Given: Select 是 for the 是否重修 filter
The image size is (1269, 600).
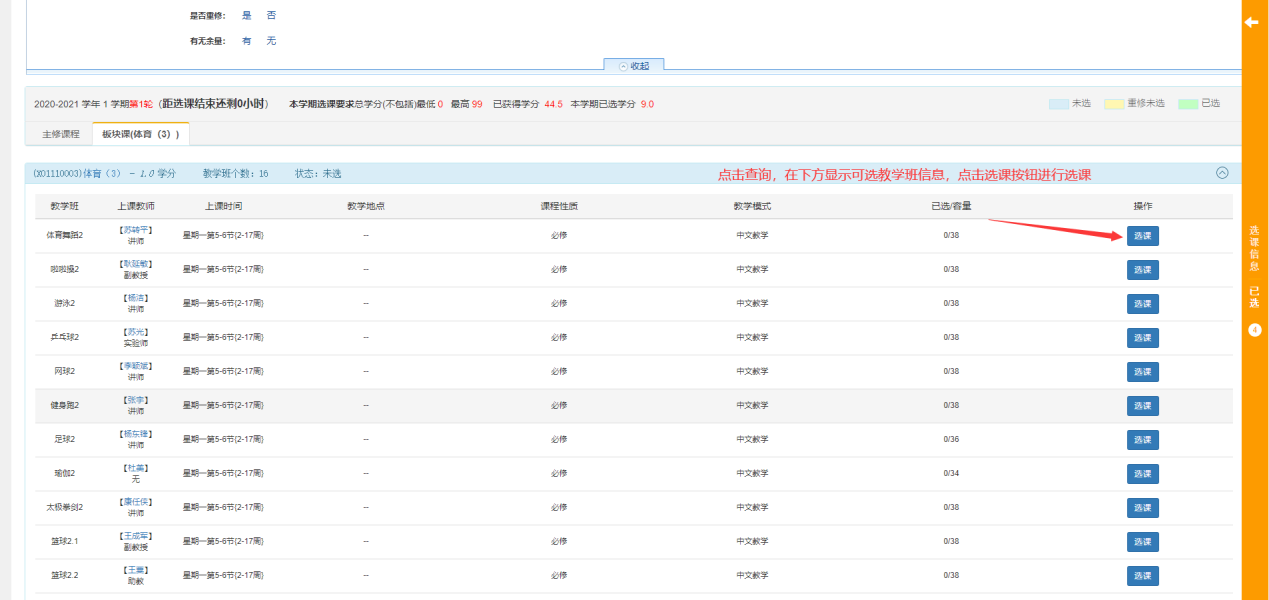Looking at the screenshot, I should point(246,16).
